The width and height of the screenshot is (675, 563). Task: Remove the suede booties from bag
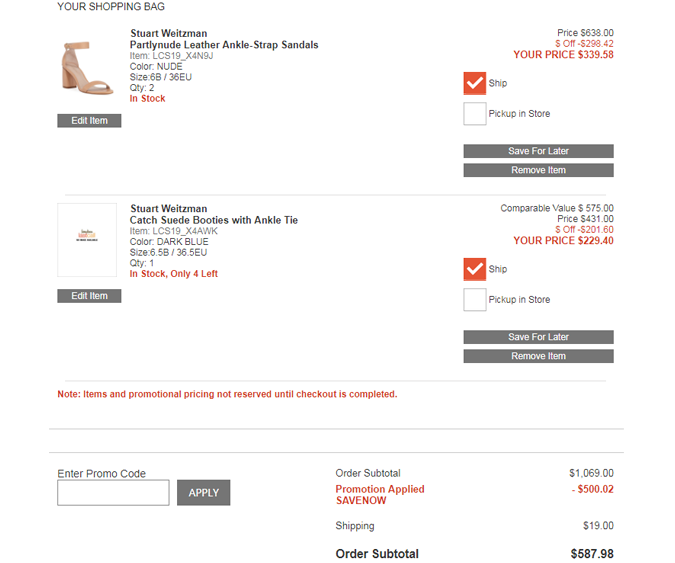538,356
